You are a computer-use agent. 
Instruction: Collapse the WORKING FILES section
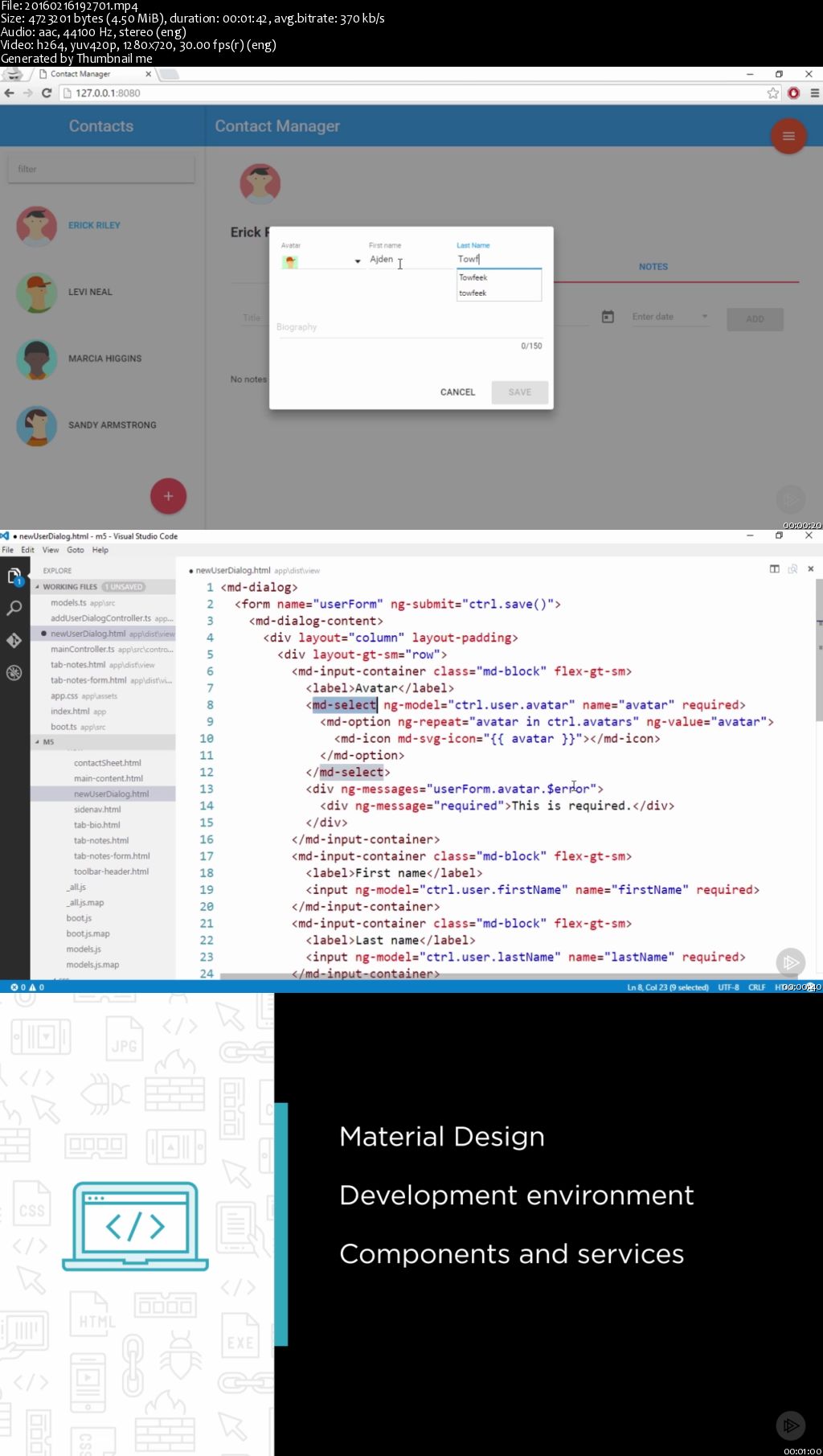point(38,587)
